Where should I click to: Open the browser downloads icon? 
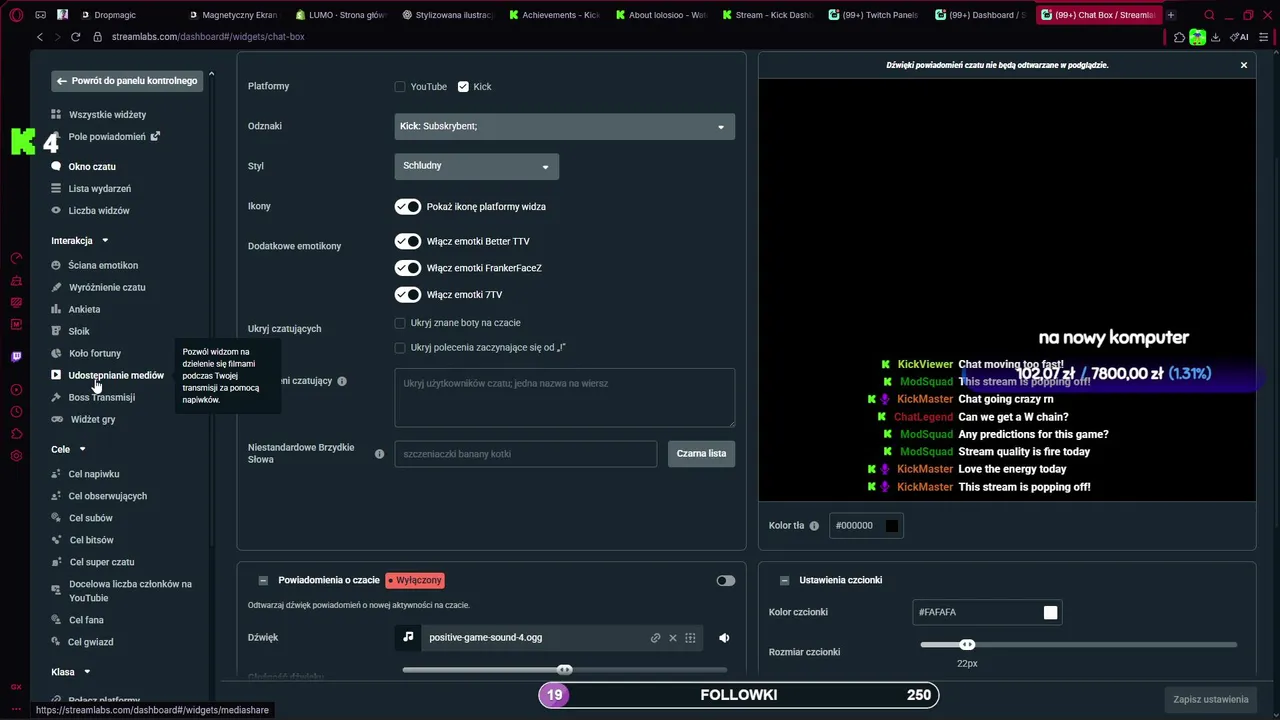coord(1215,37)
